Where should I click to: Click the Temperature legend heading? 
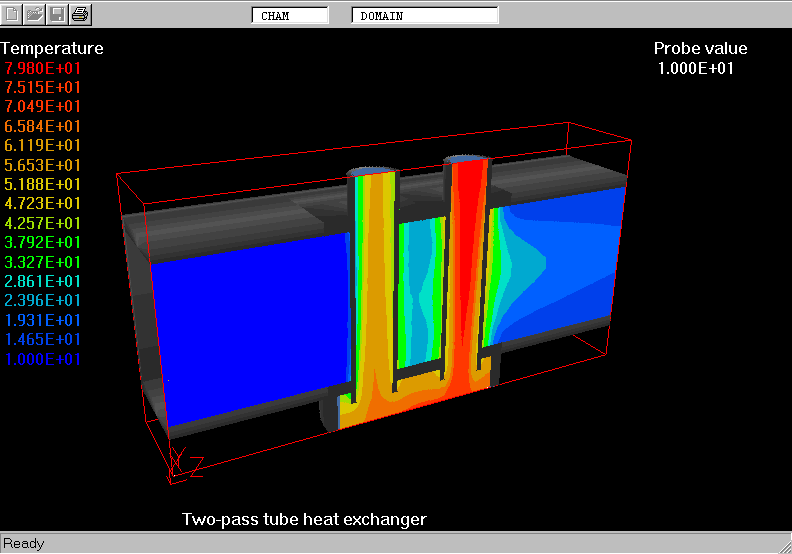click(52, 48)
